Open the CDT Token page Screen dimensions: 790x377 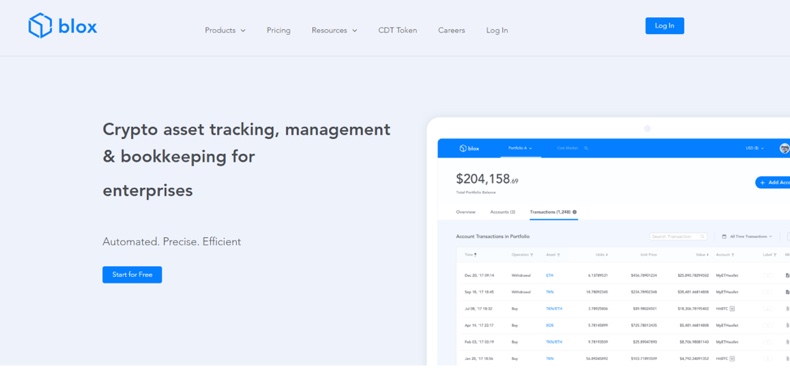pos(398,30)
